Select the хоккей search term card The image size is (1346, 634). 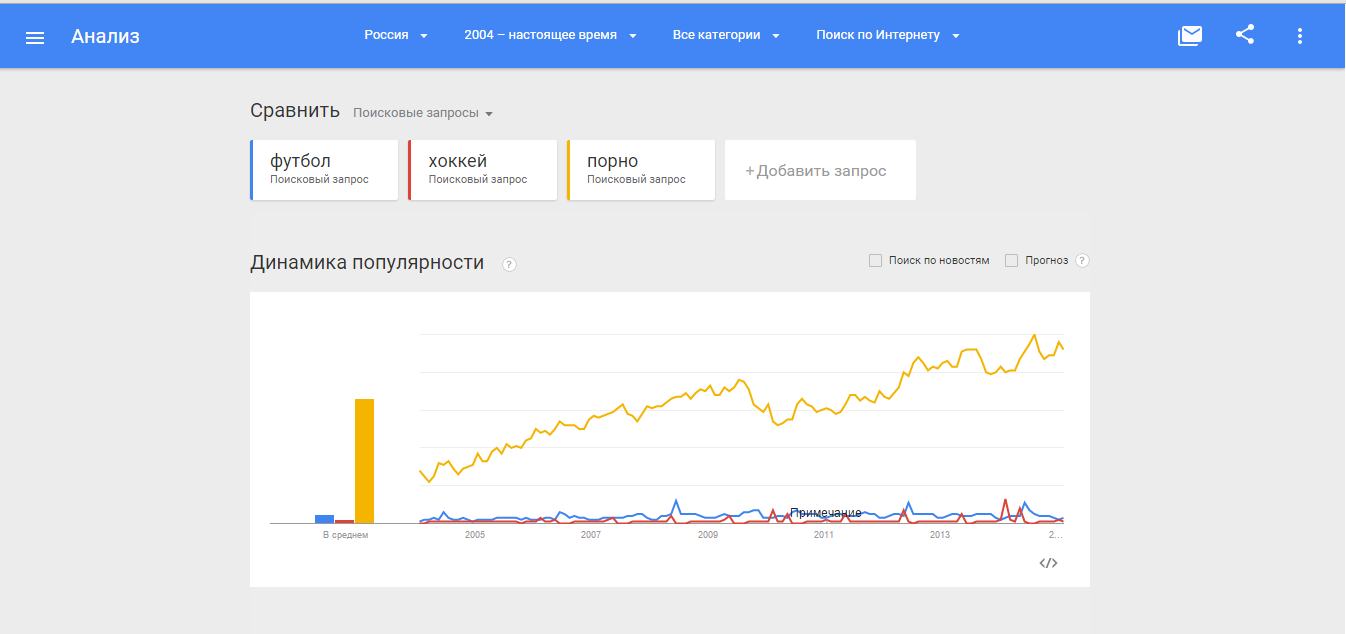(482, 169)
